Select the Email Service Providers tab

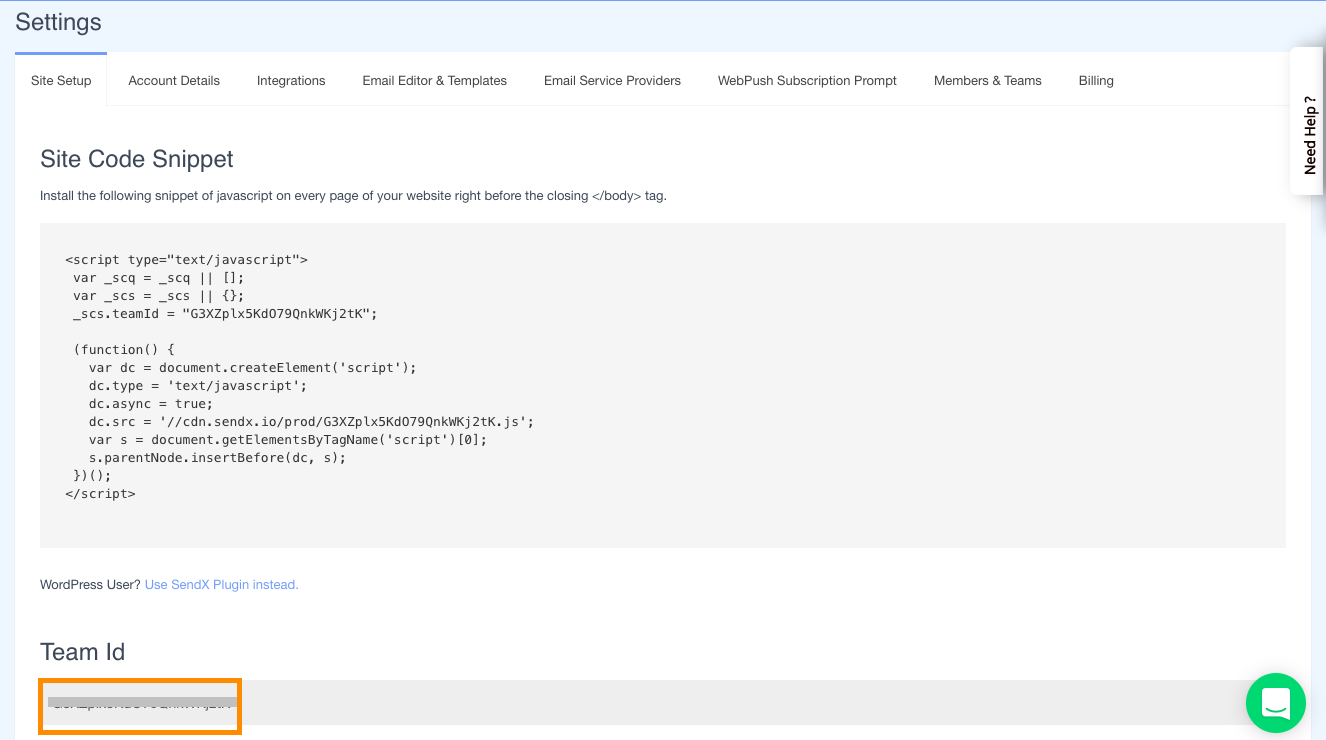tap(612, 80)
